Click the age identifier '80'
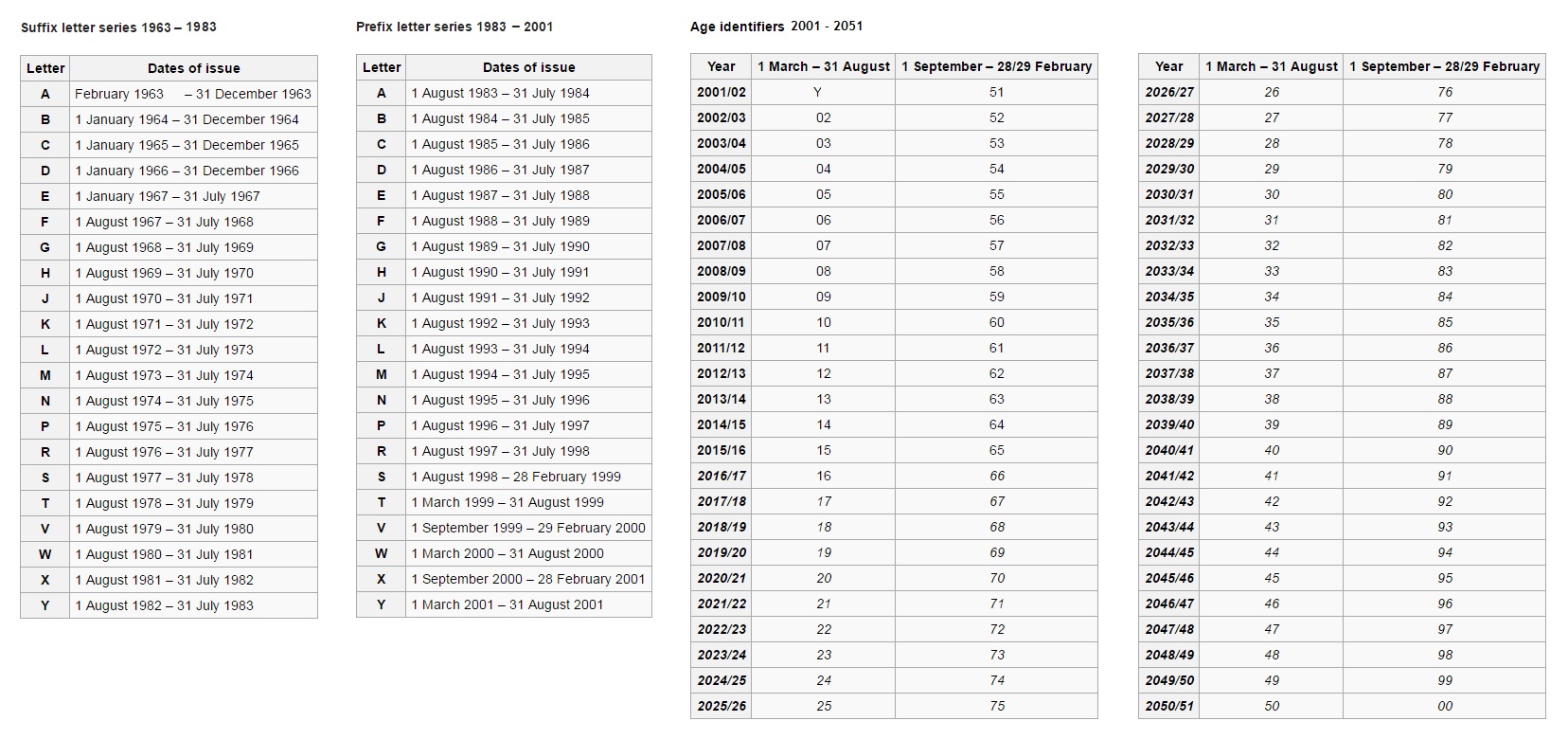The height and width of the screenshot is (739, 1568). [1445, 194]
